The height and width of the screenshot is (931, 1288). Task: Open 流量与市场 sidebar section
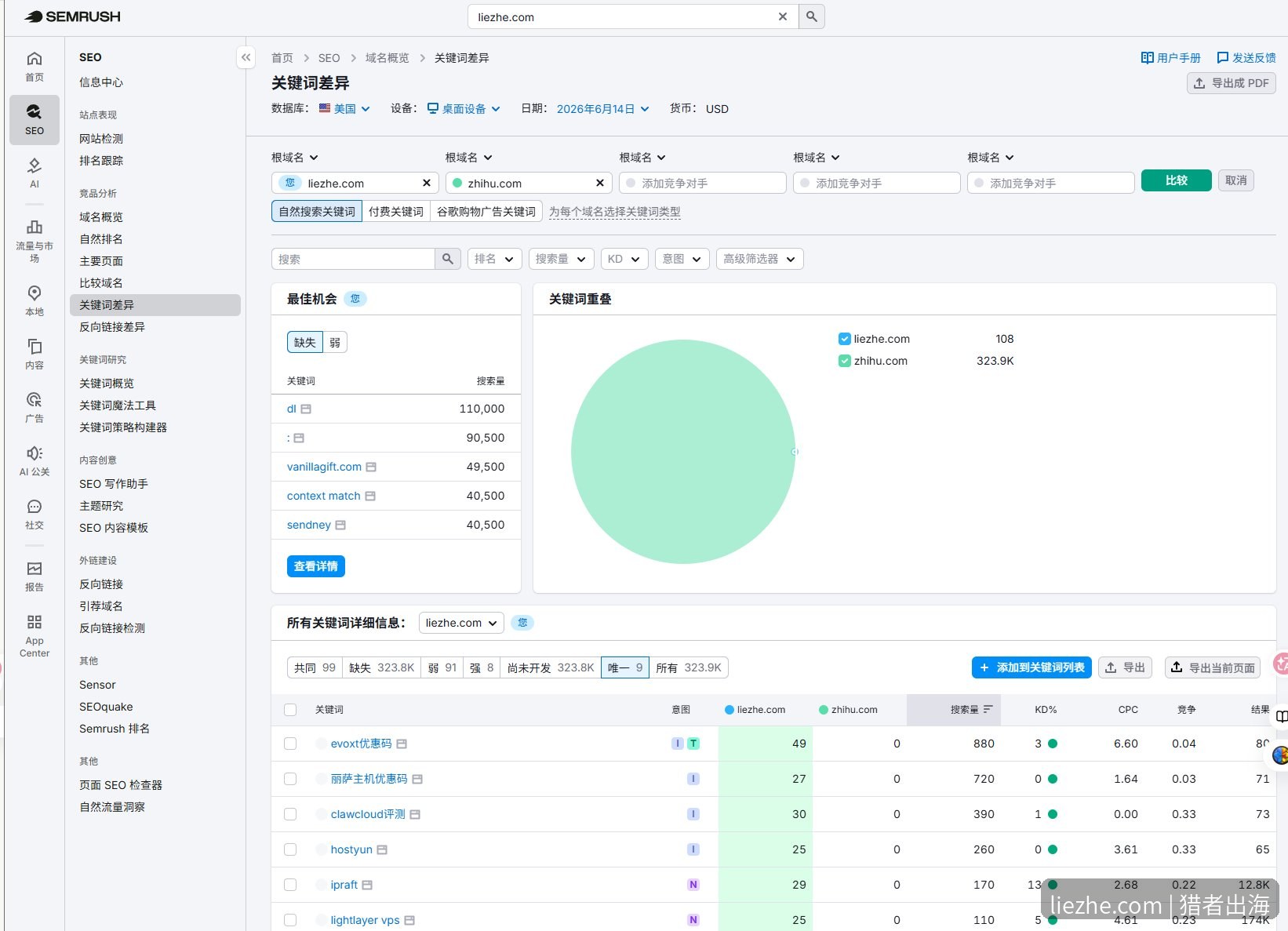[x=35, y=241]
